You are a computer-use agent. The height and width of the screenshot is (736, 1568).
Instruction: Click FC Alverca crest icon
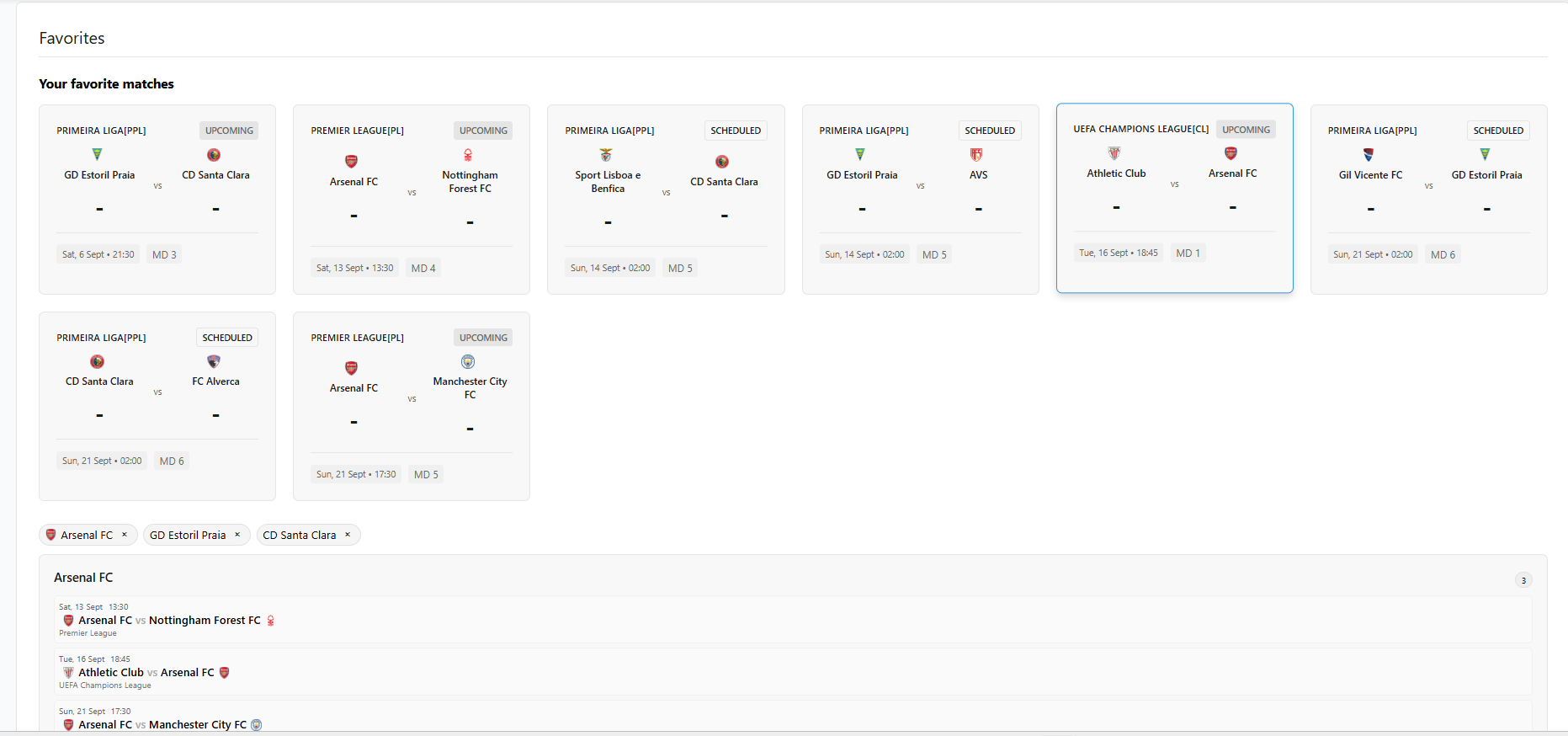coord(214,362)
